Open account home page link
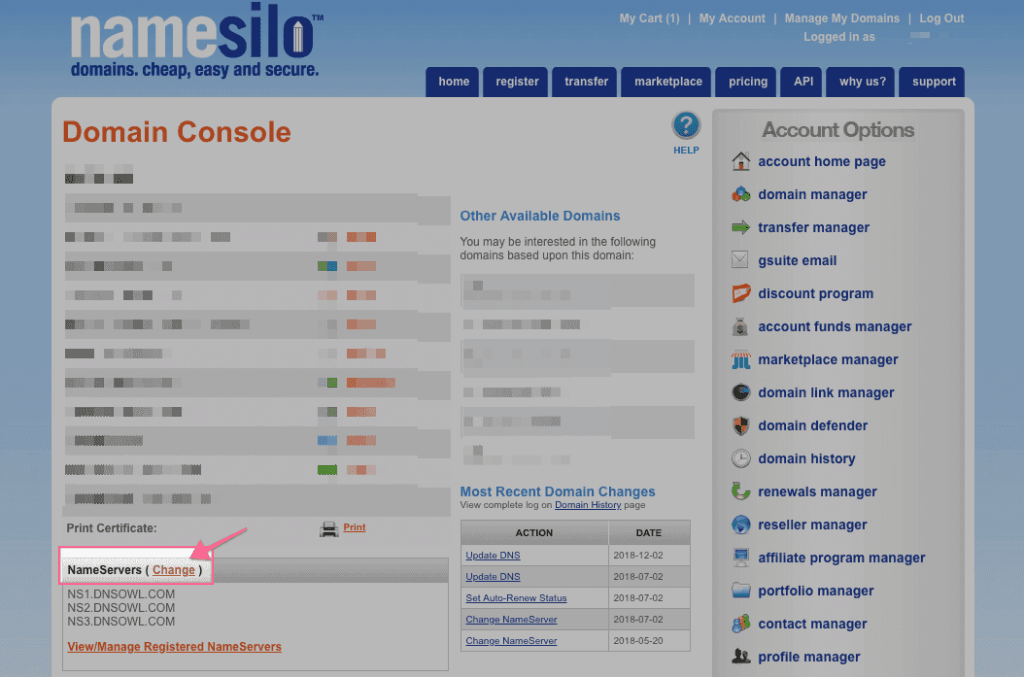Viewport: 1024px width, 677px height. [822, 161]
